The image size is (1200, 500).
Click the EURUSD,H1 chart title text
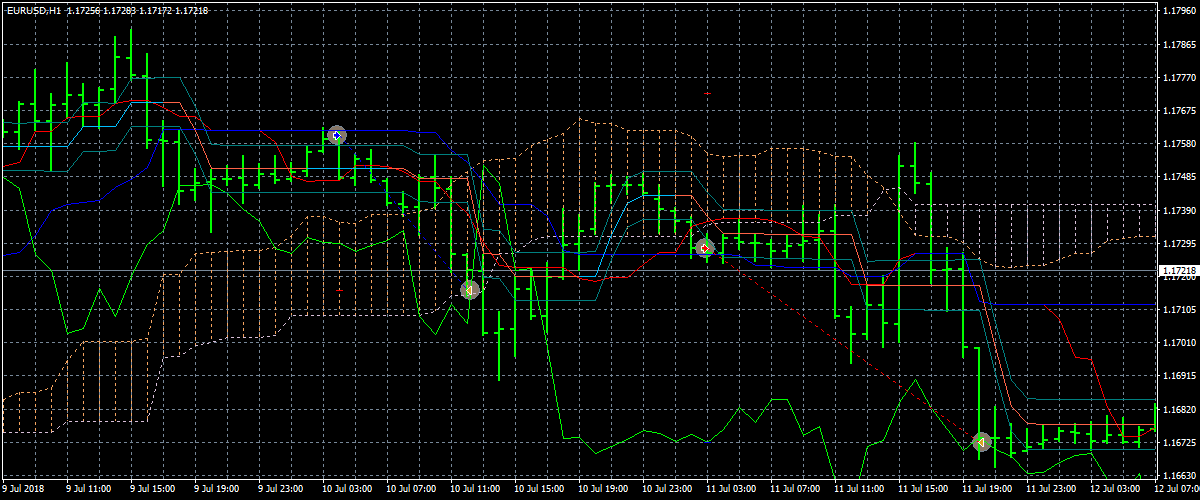click(x=34, y=9)
